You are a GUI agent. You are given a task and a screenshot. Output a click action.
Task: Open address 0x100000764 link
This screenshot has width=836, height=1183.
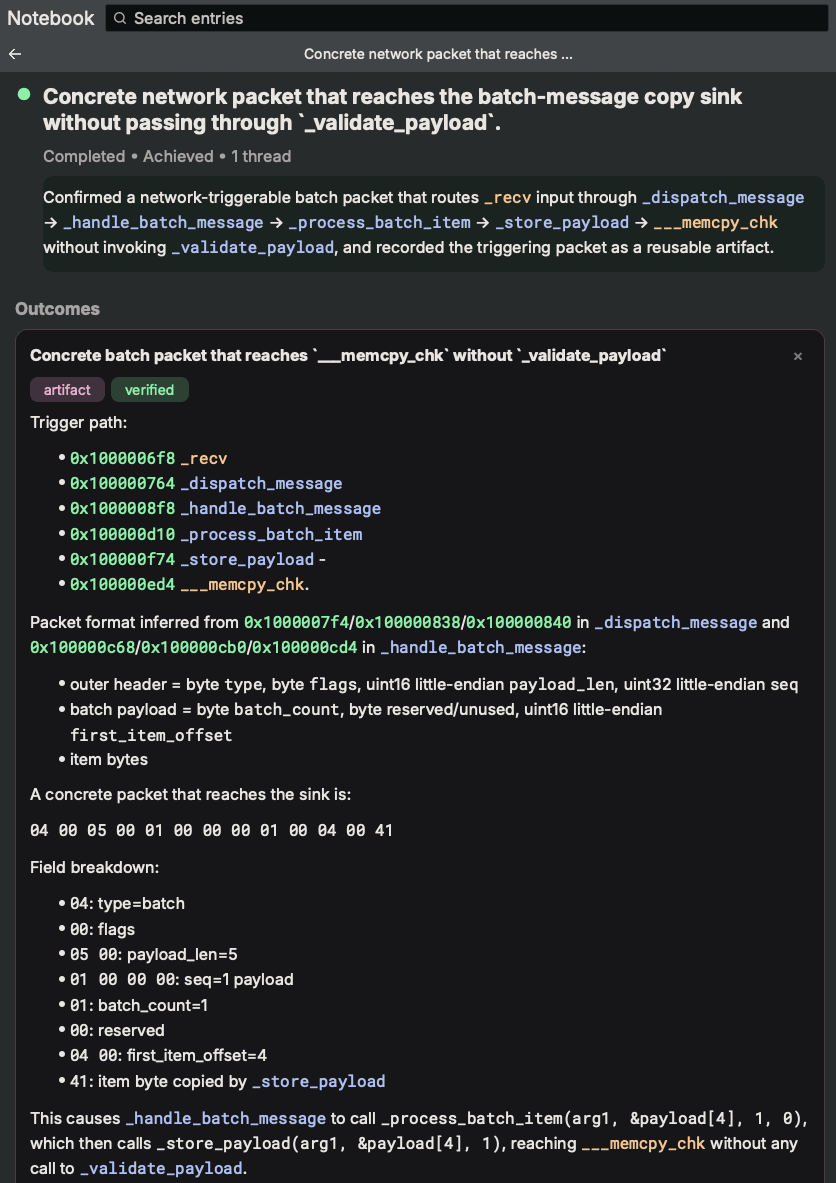point(122,483)
